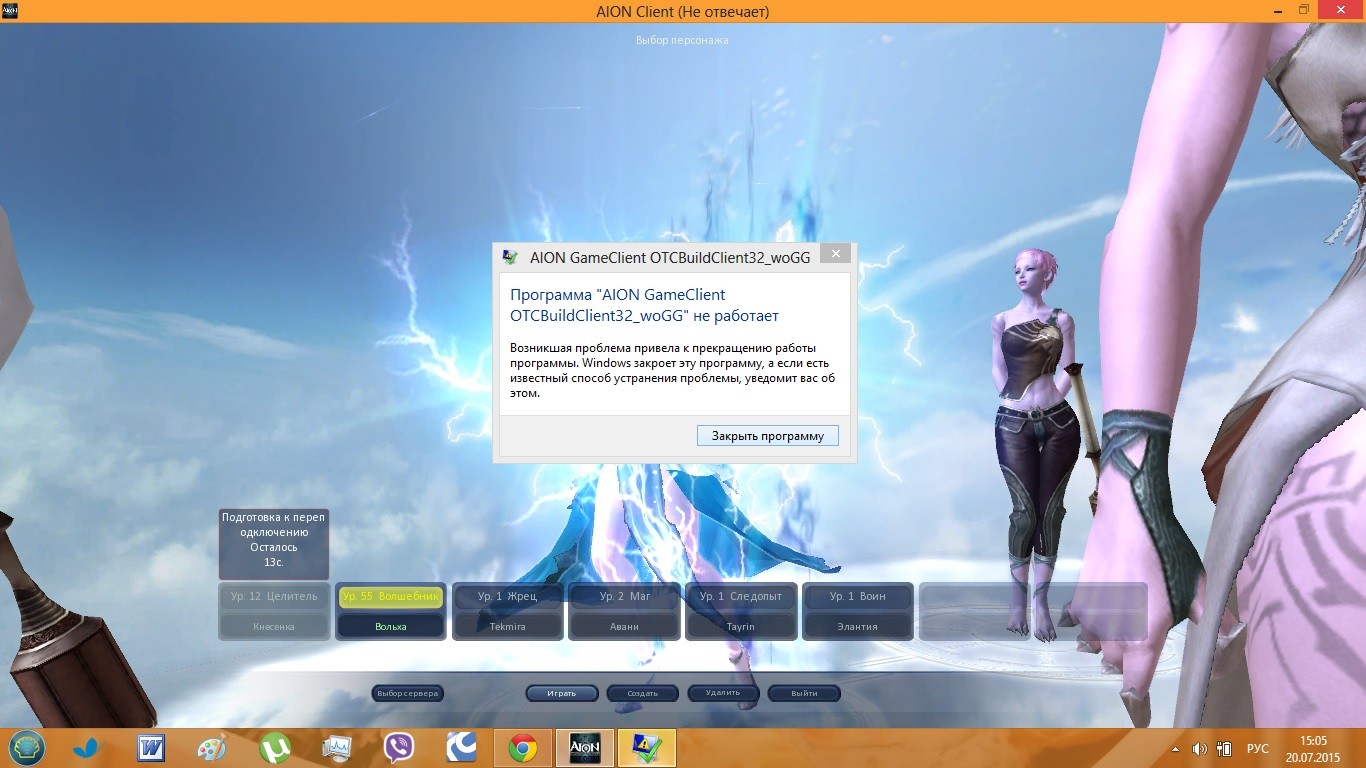The width and height of the screenshot is (1366, 768).
Task: Select character Волька, level 55 Волшебник
Action: [x=391, y=611]
